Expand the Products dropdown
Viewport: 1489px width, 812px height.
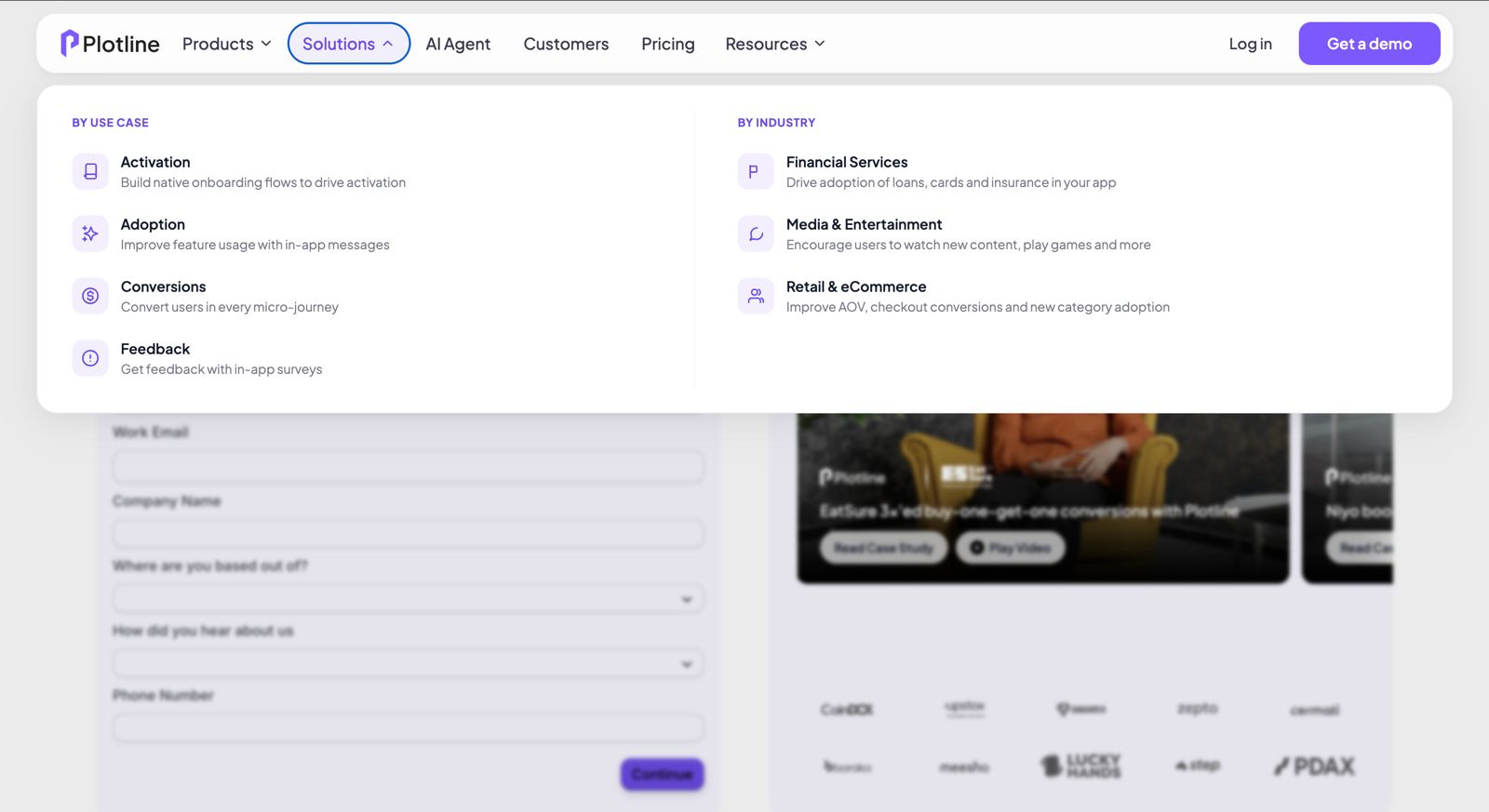pos(227,44)
